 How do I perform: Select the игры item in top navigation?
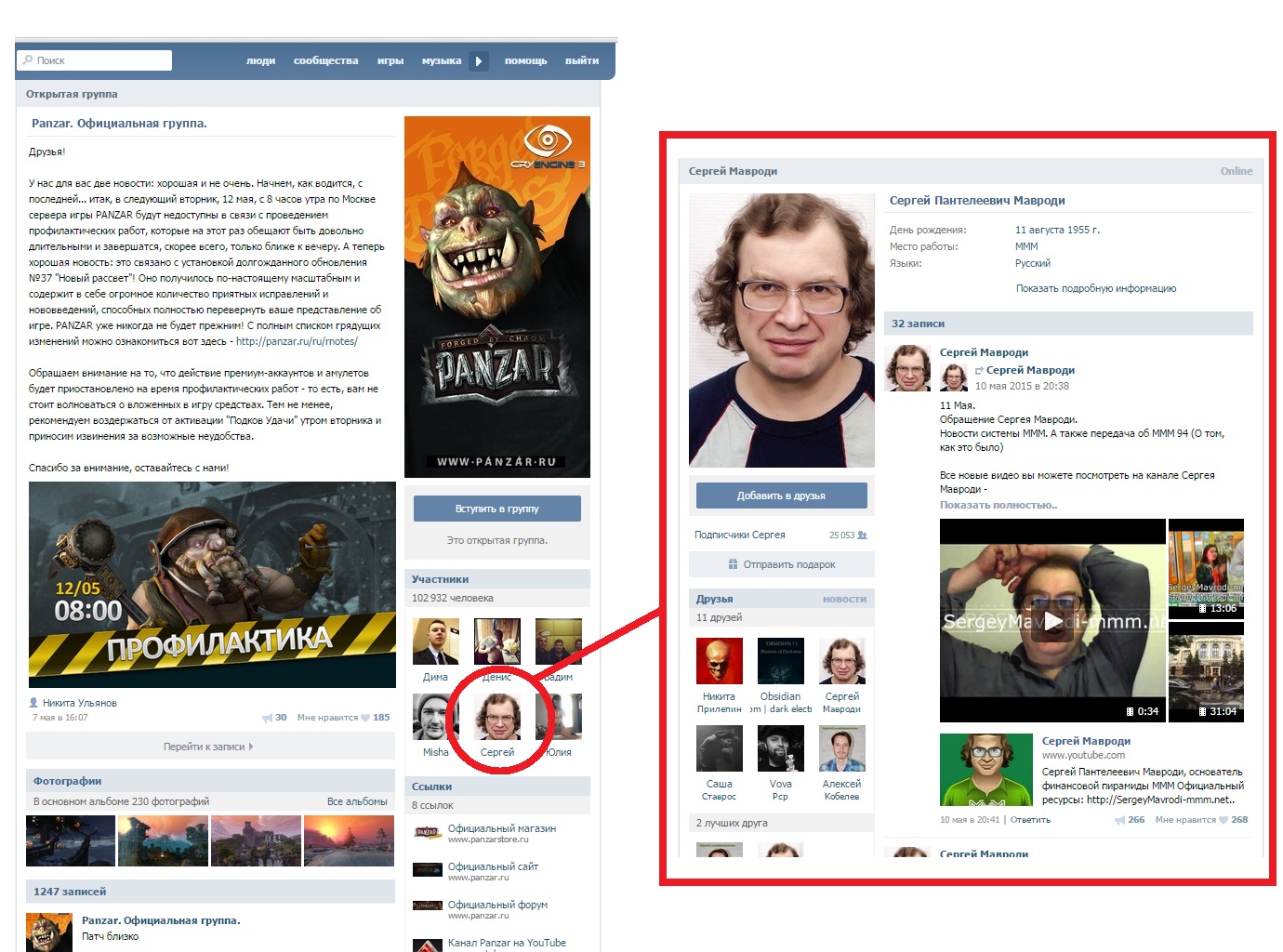[390, 61]
